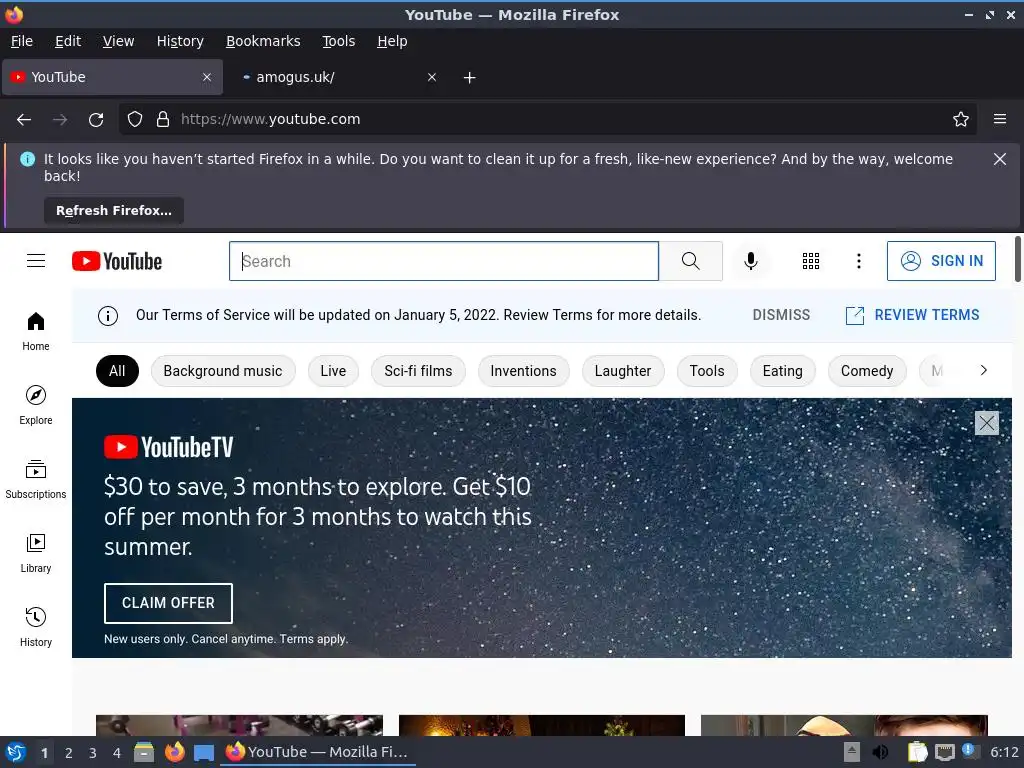Go to Home in sidebar
The image size is (1024, 768).
[x=36, y=332]
